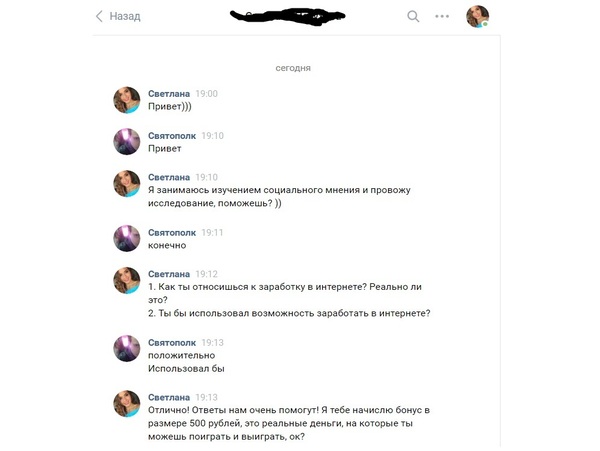Open Светлана's avatar beside the Привет))) message
This screenshot has width=600, height=451.
127,100
